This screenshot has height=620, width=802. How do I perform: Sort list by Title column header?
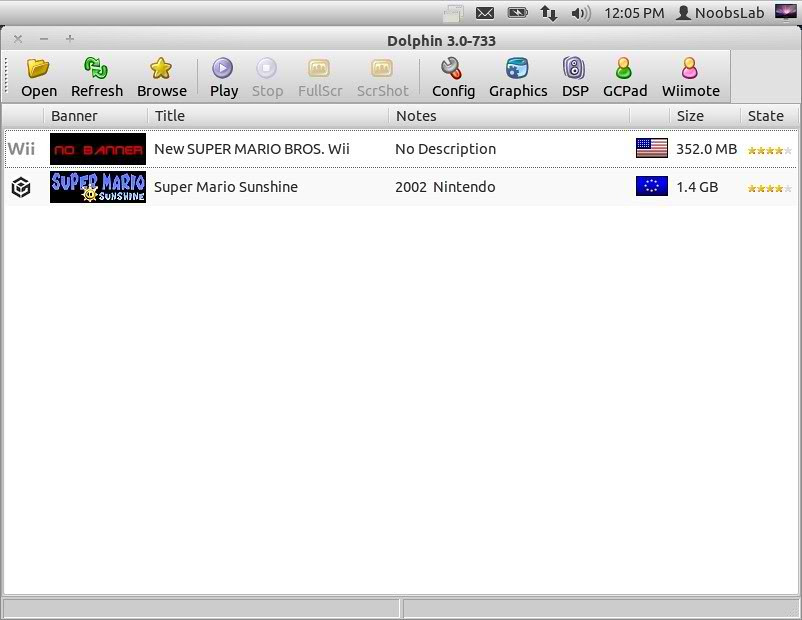tap(268, 116)
